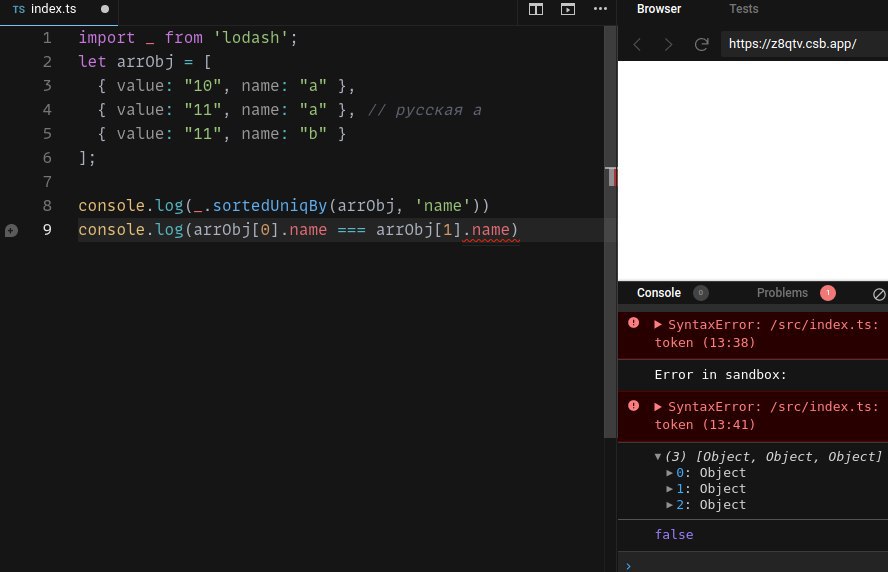Expand the 1: Object entry
The width and height of the screenshot is (888, 572).
669,489
